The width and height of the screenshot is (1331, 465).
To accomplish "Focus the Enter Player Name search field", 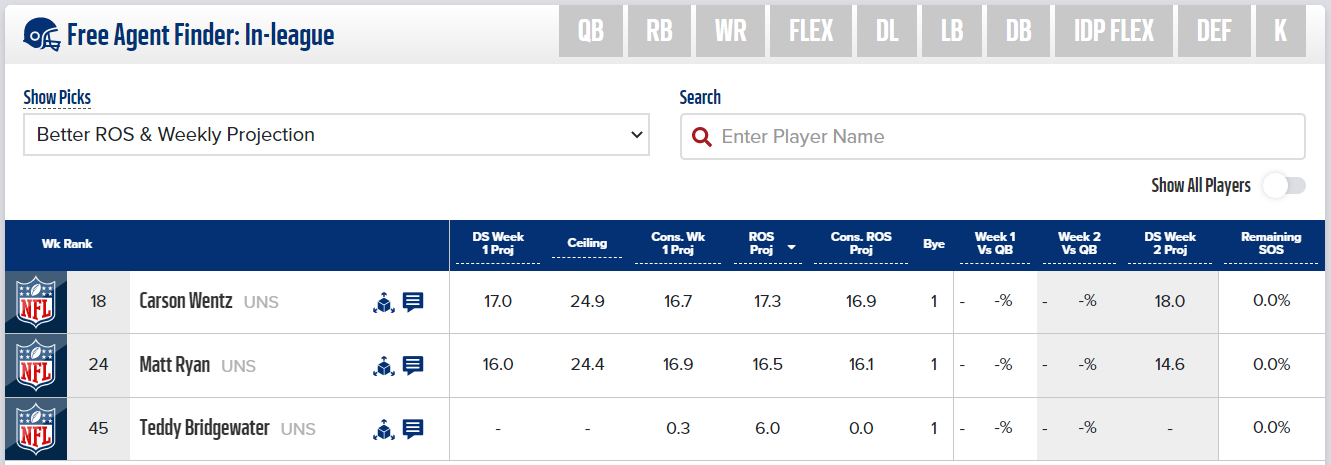I will [992, 136].
